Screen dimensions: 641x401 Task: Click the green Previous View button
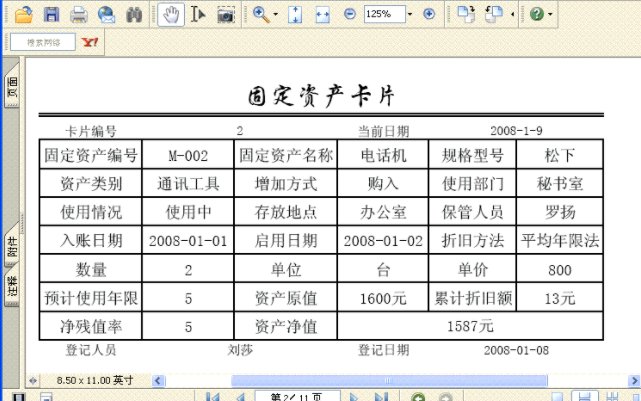coord(418,397)
